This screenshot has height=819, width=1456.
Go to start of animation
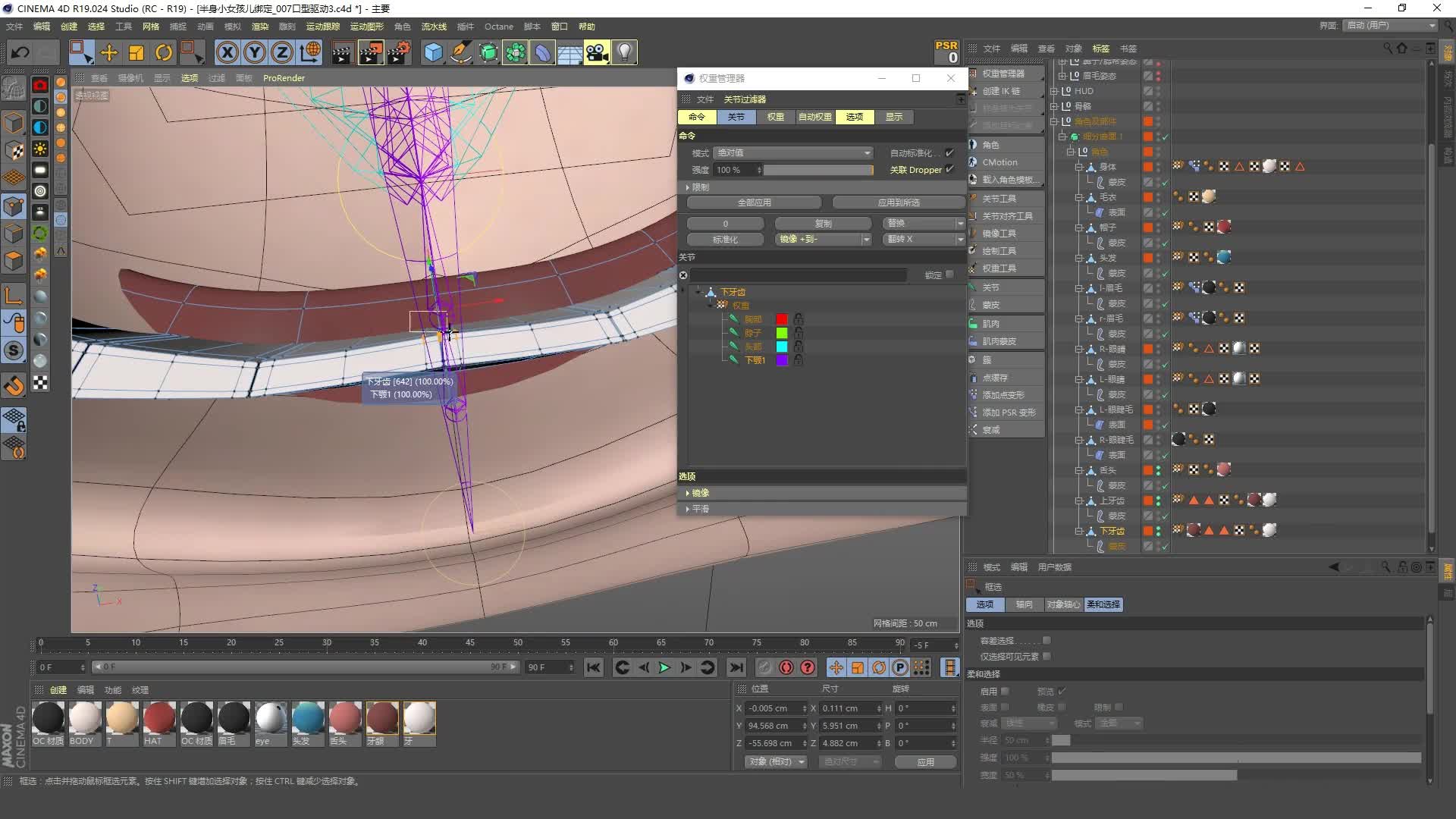[594, 667]
